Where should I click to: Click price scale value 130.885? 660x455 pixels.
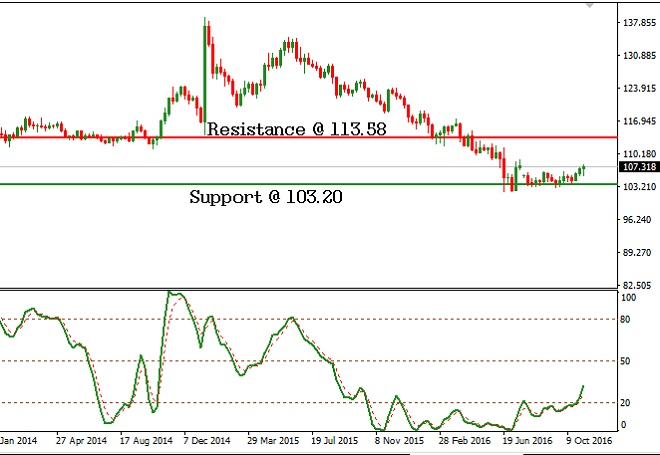tap(639, 56)
